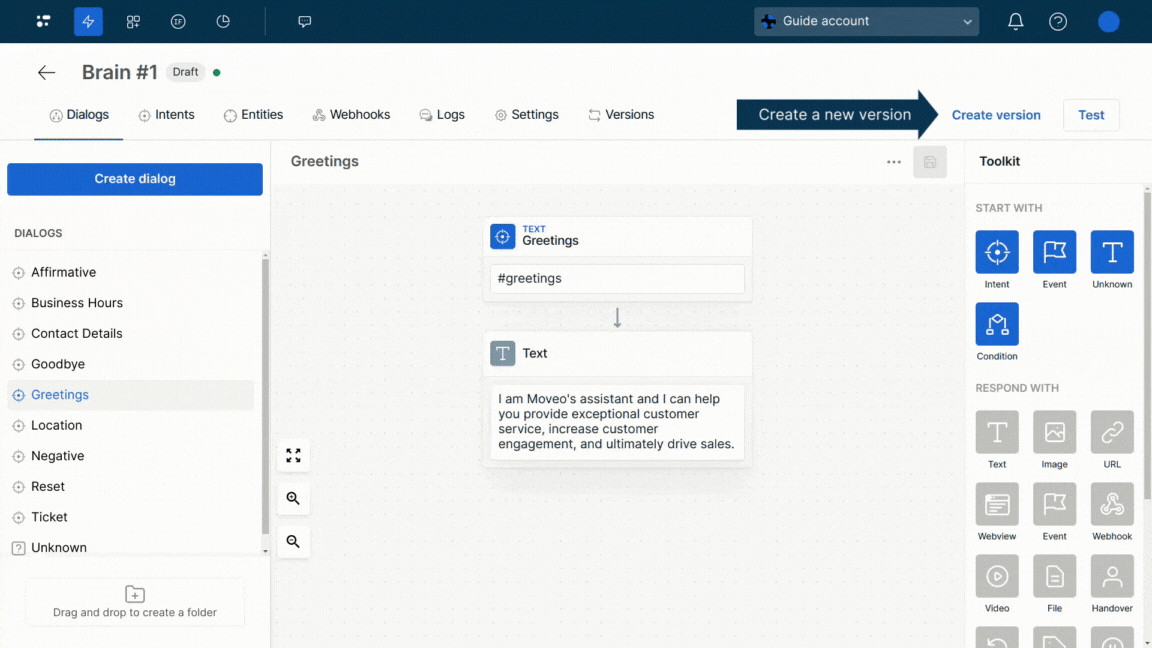This screenshot has height=648, width=1152.
Task: Switch to the Intents tab
Action: pyautogui.click(x=166, y=115)
